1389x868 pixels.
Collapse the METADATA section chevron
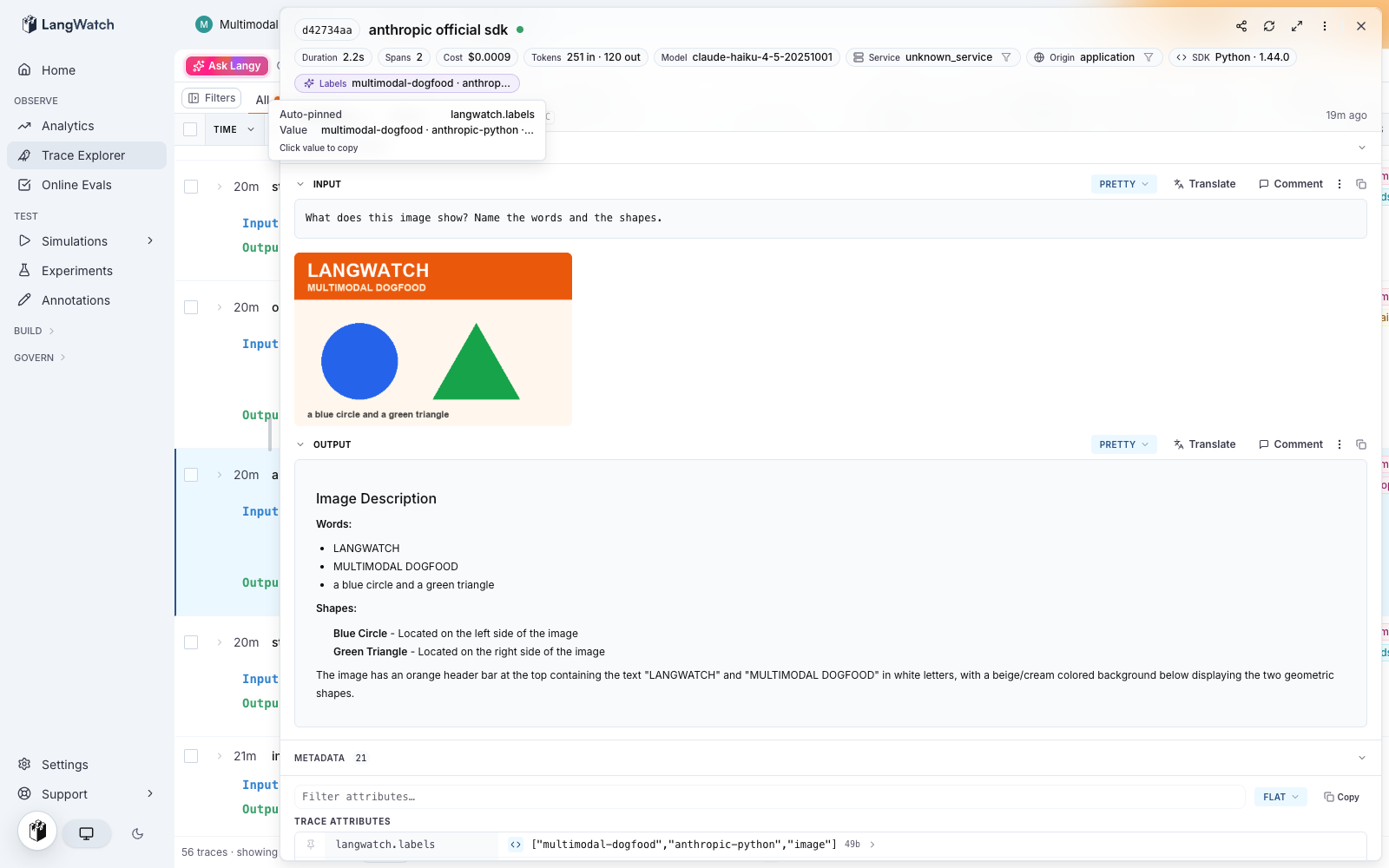click(1362, 758)
